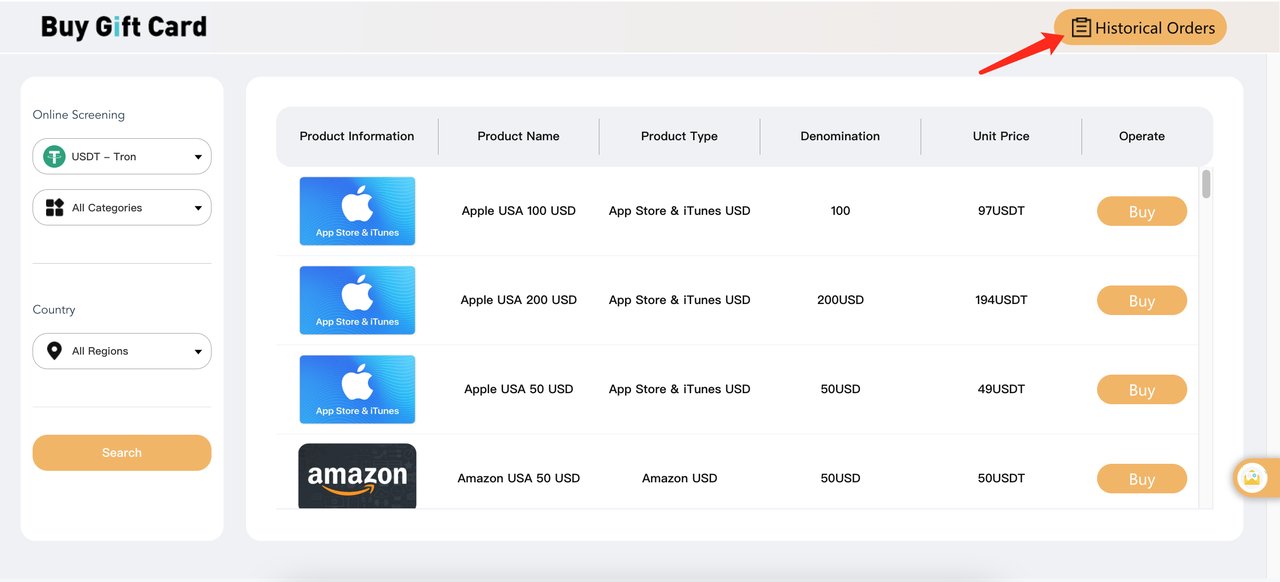Viewport: 1280px width, 582px height.
Task: Click the Denomination column header
Action: click(840, 136)
